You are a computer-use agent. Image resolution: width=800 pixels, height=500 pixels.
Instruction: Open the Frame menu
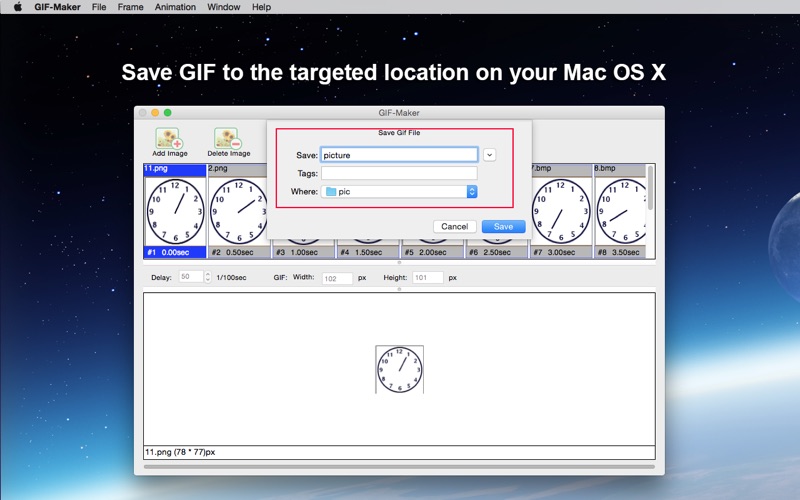130,7
